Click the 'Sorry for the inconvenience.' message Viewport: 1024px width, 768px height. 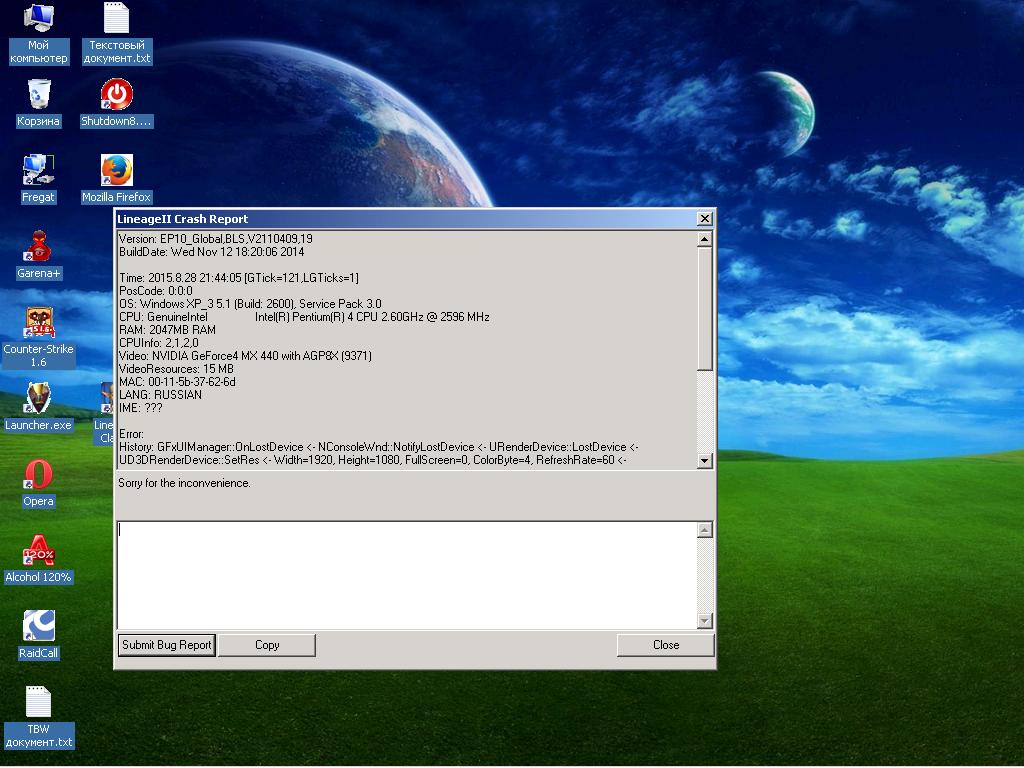[x=184, y=483]
